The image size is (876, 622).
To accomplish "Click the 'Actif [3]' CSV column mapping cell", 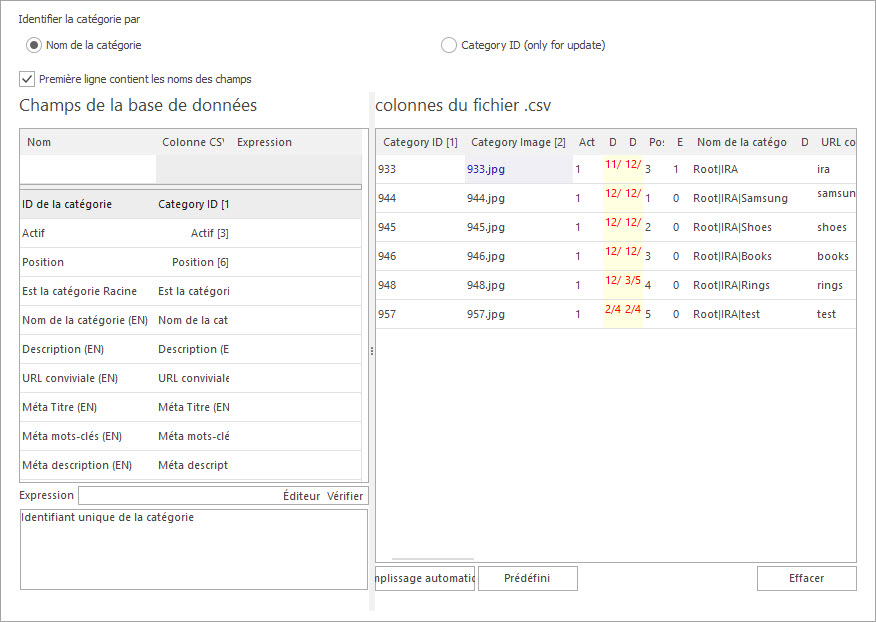I will [x=193, y=233].
